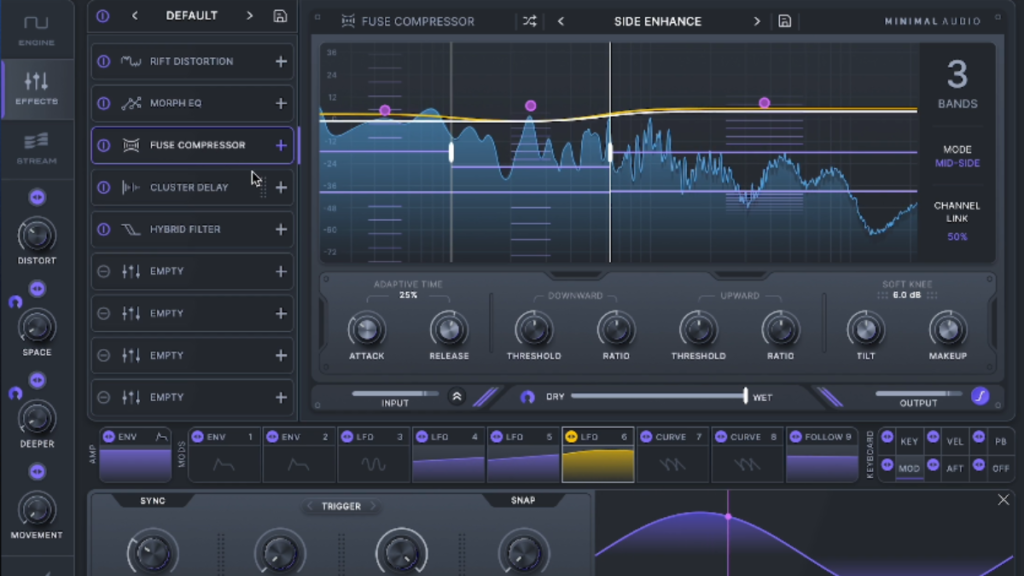1024x576 pixels.
Task: Click the headphone icon beside Dry
Action: pos(527,396)
